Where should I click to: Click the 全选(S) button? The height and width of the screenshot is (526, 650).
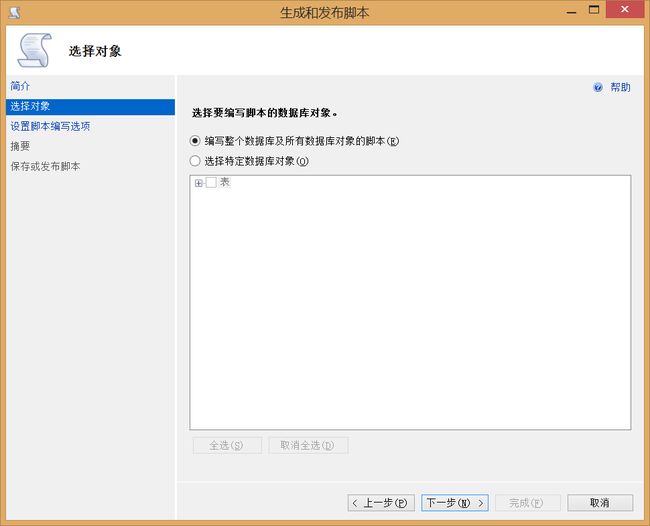click(x=227, y=446)
